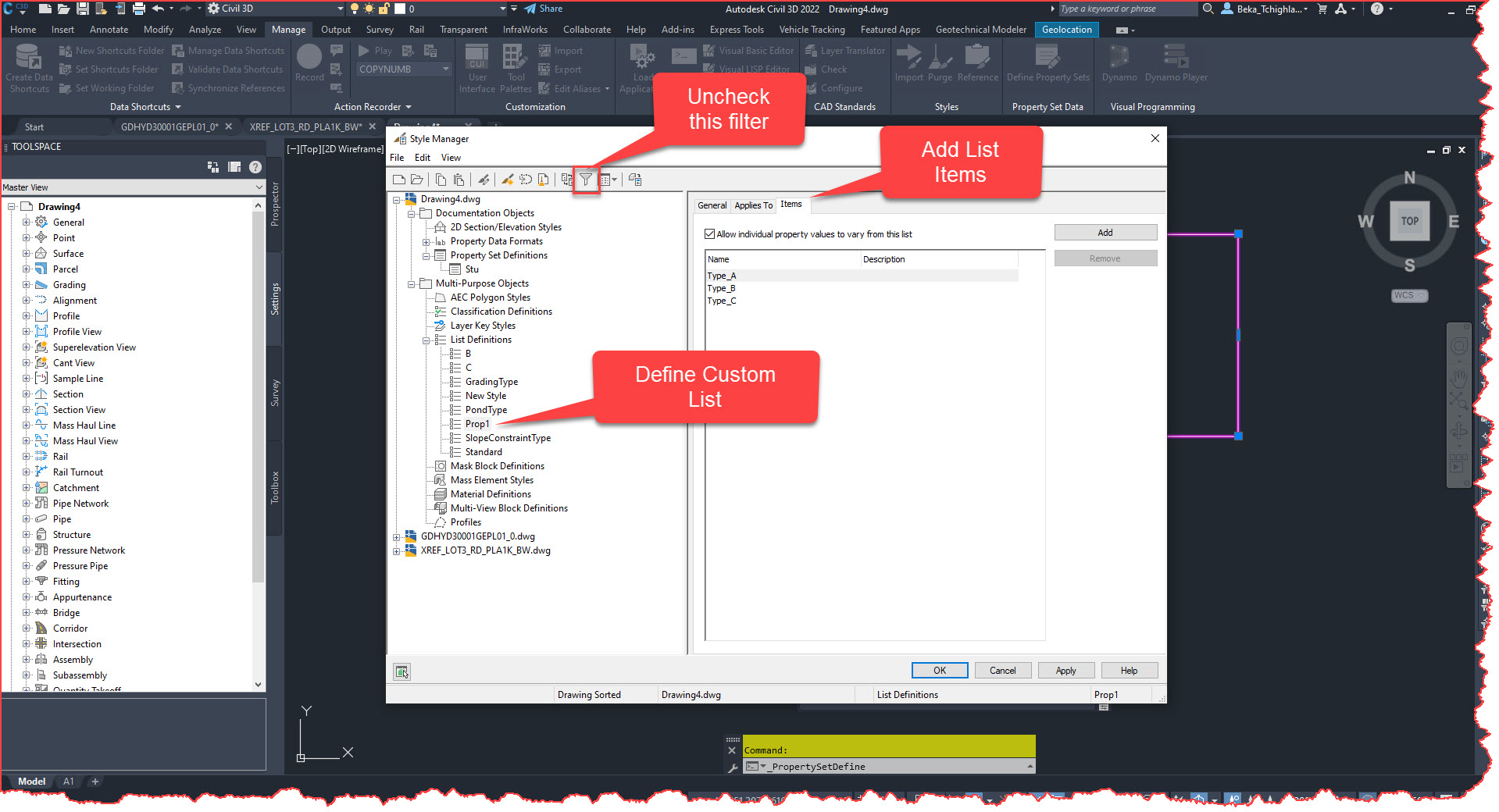Toggle the drawing lock icon in the title bar
This screenshot has height=812, width=1499.
point(382,9)
